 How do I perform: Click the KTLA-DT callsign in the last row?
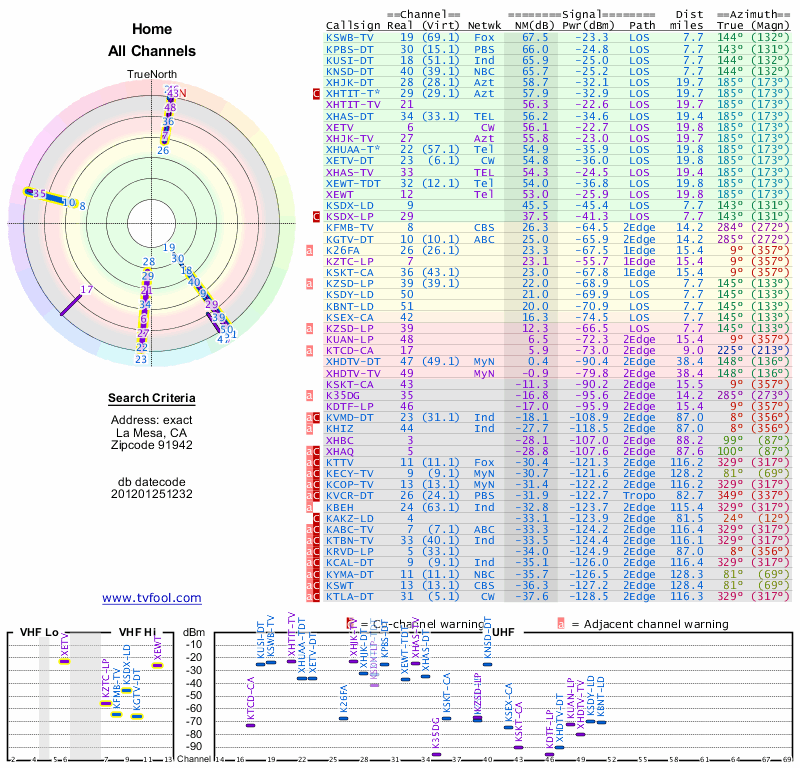tap(352, 597)
